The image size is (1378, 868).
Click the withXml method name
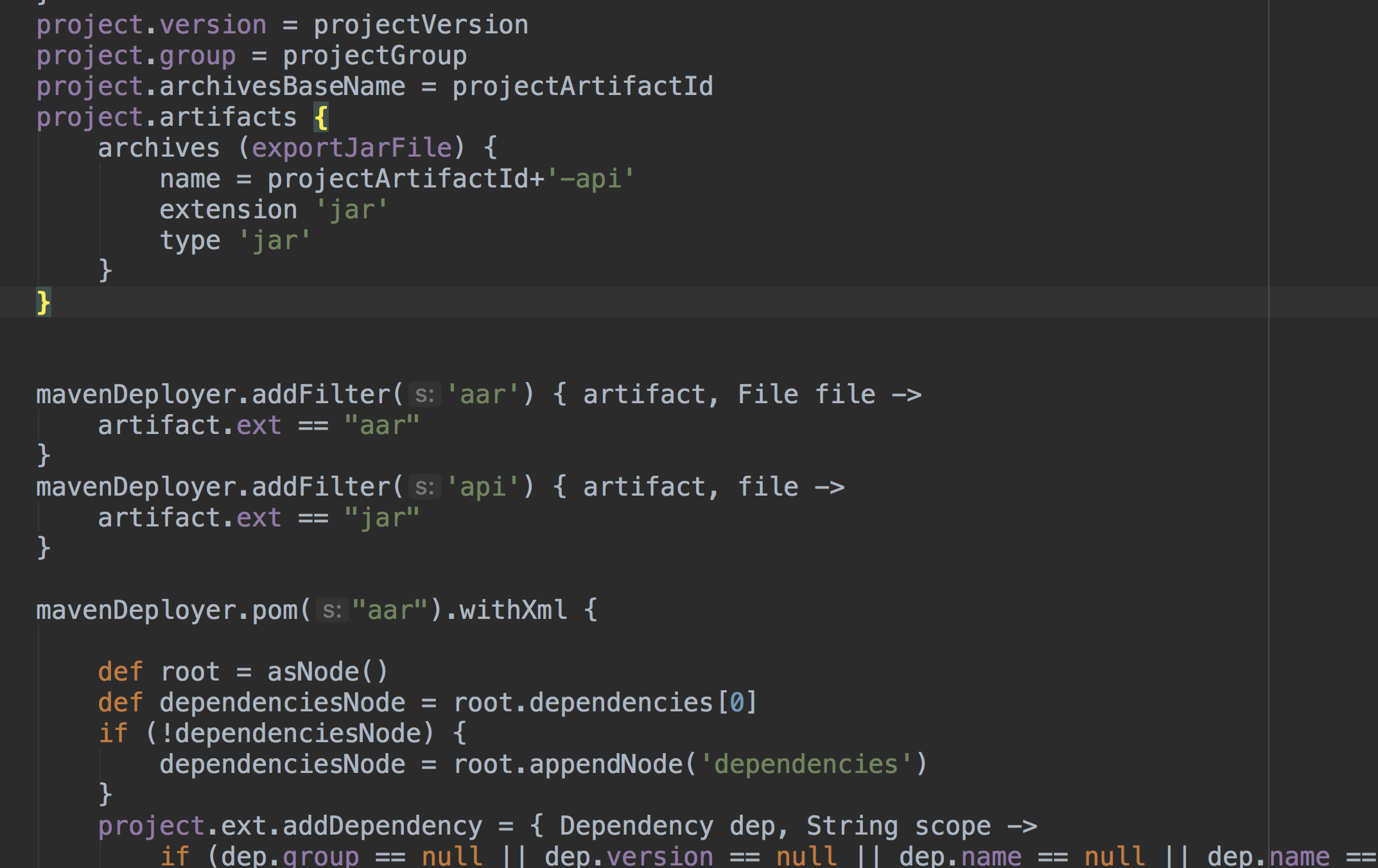click(x=513, y=611)
